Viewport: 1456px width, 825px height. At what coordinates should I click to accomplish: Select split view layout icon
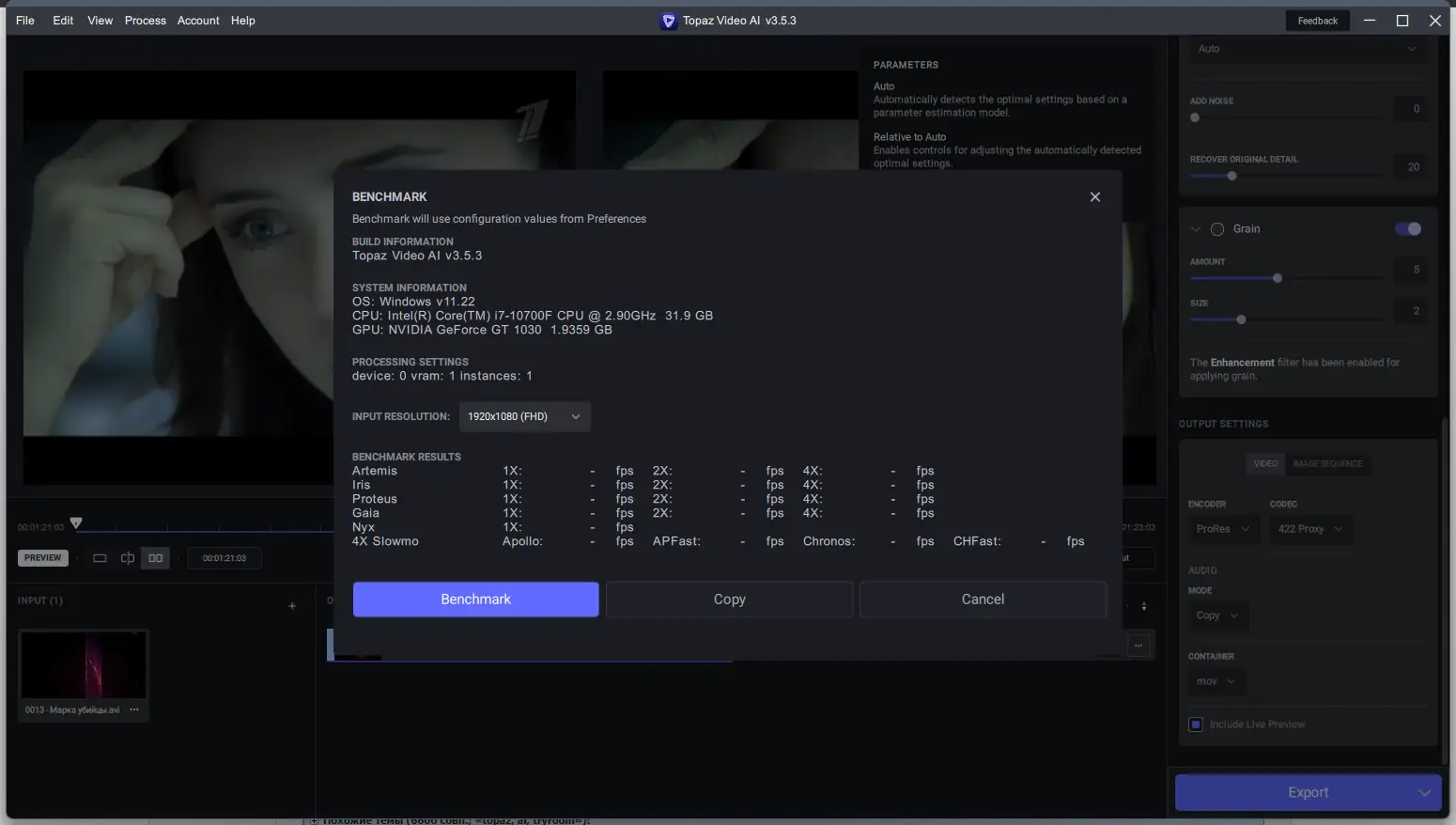tap(128, 558)
